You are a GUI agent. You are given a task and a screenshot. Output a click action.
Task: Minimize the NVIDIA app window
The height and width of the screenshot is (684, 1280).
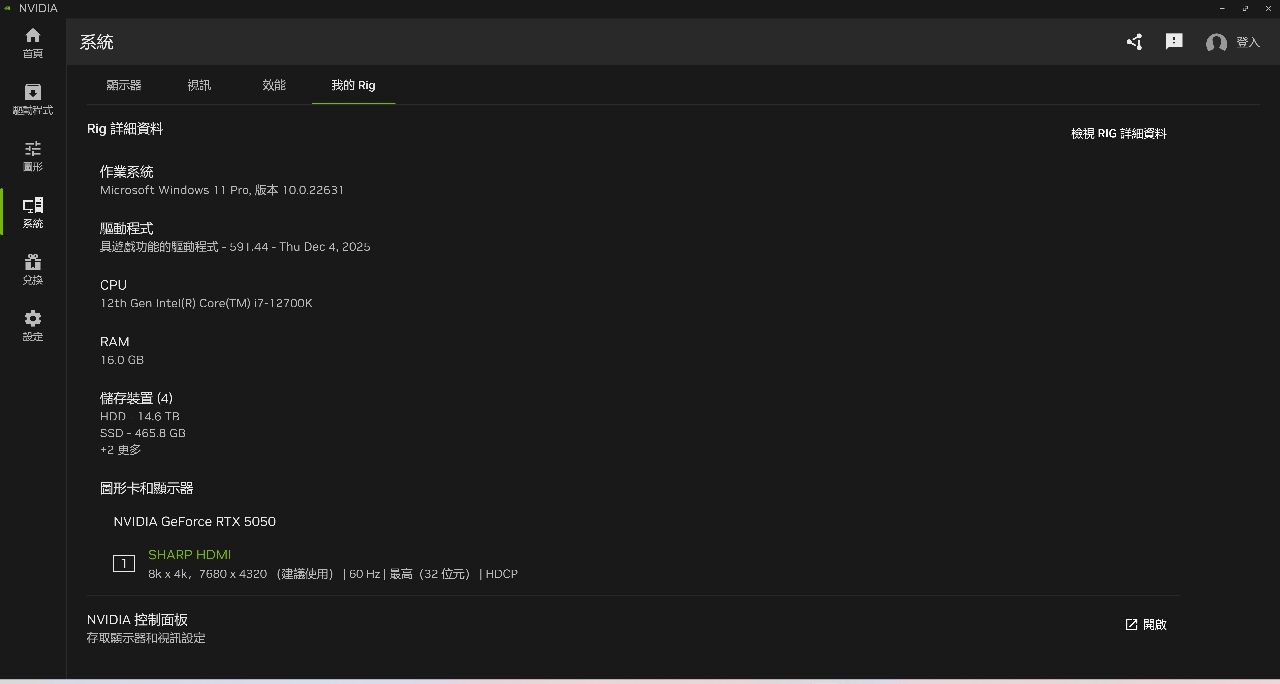(1223, 8)
